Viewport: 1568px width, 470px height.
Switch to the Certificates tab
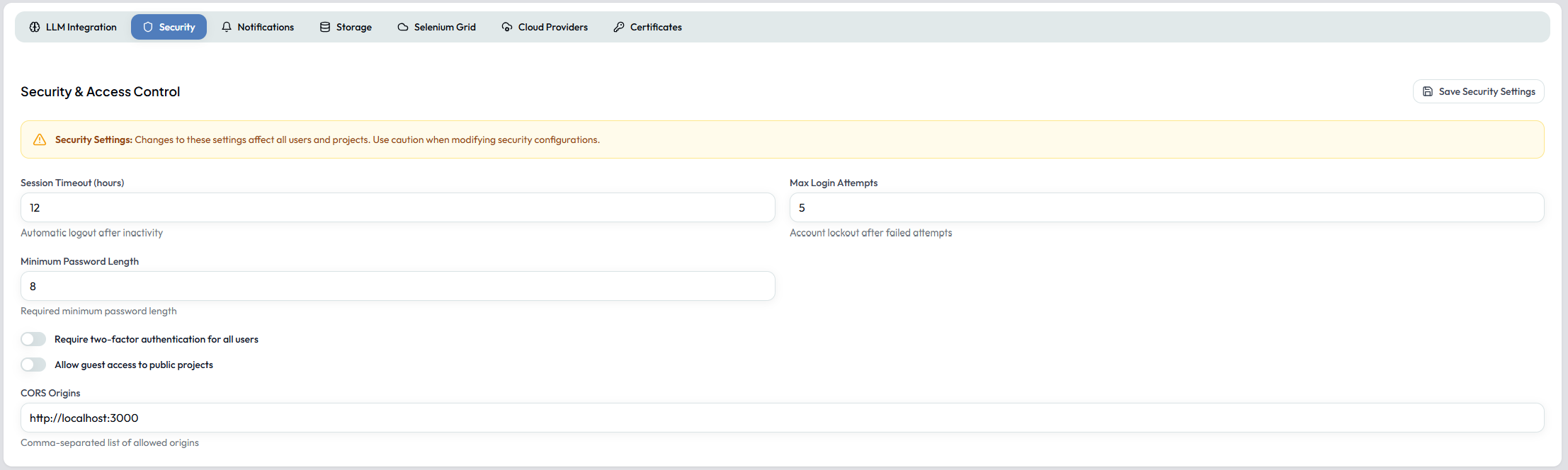[648, 27]
